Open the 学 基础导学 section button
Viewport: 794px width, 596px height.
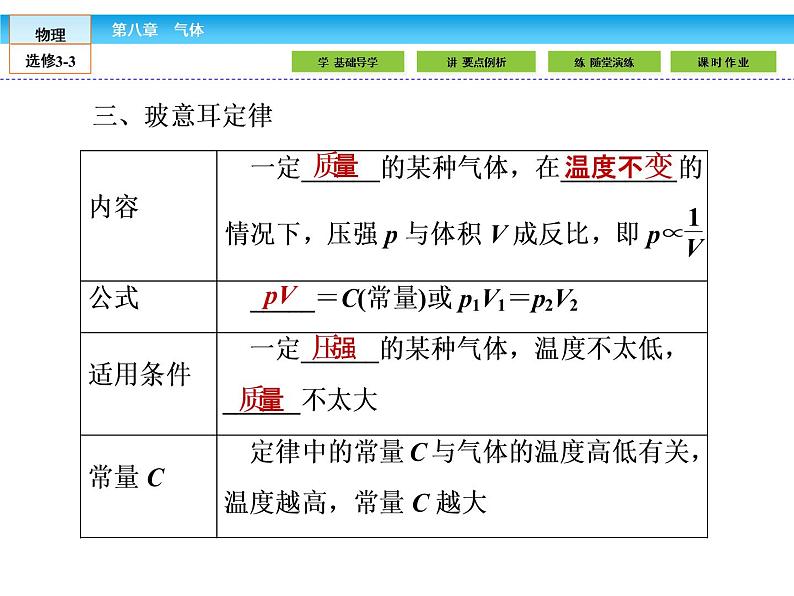[x=348, y=62]
